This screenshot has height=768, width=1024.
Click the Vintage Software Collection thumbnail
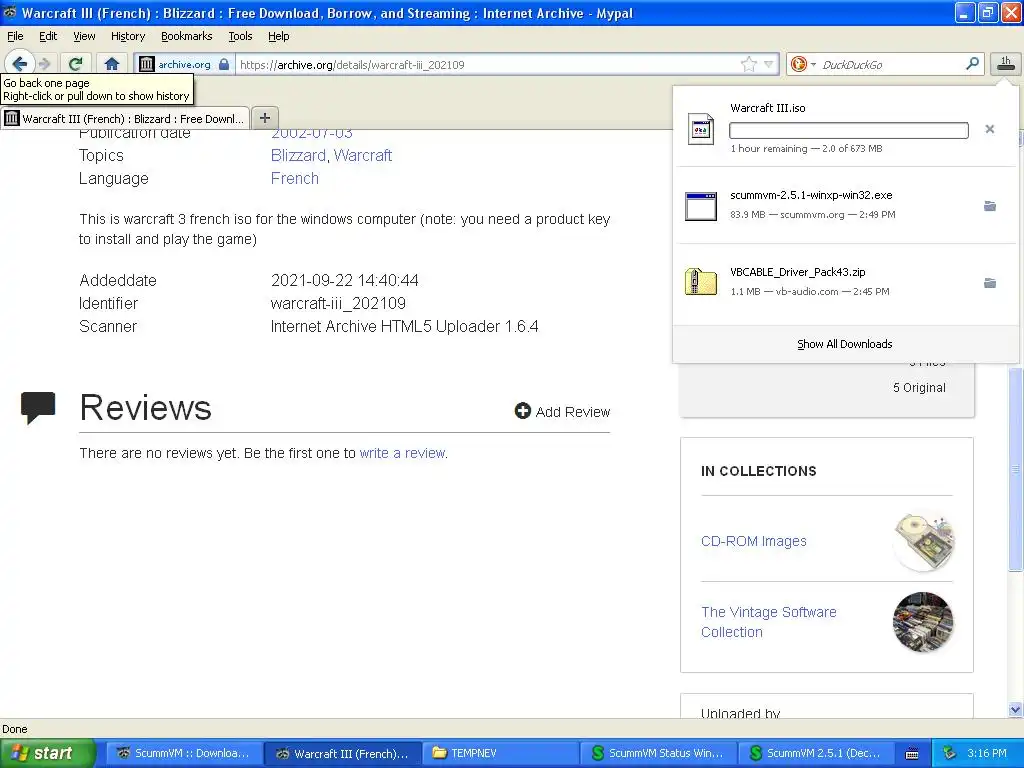point(923,622)
